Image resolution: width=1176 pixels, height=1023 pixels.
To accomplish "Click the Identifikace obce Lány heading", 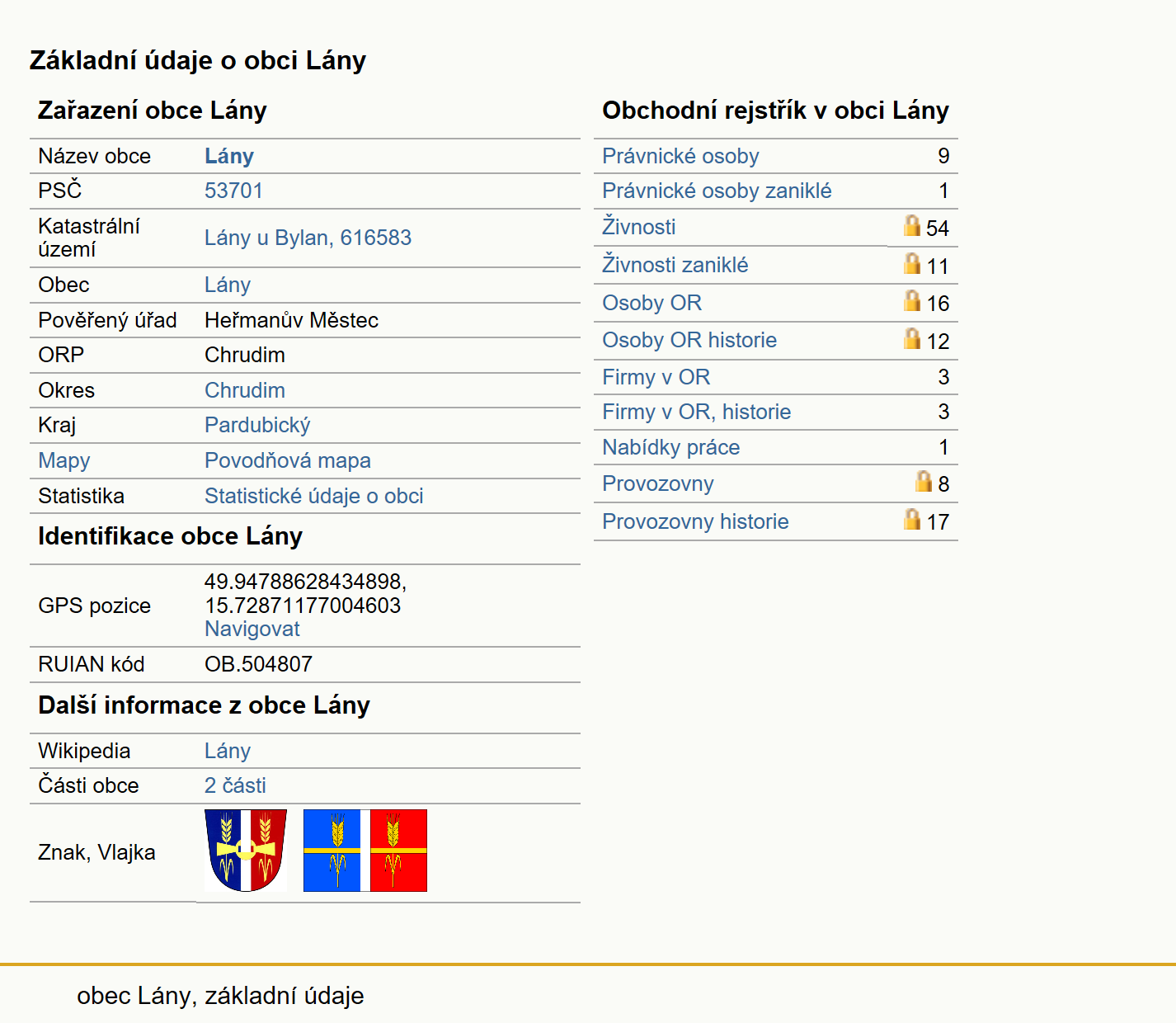I will click(171, 536).
